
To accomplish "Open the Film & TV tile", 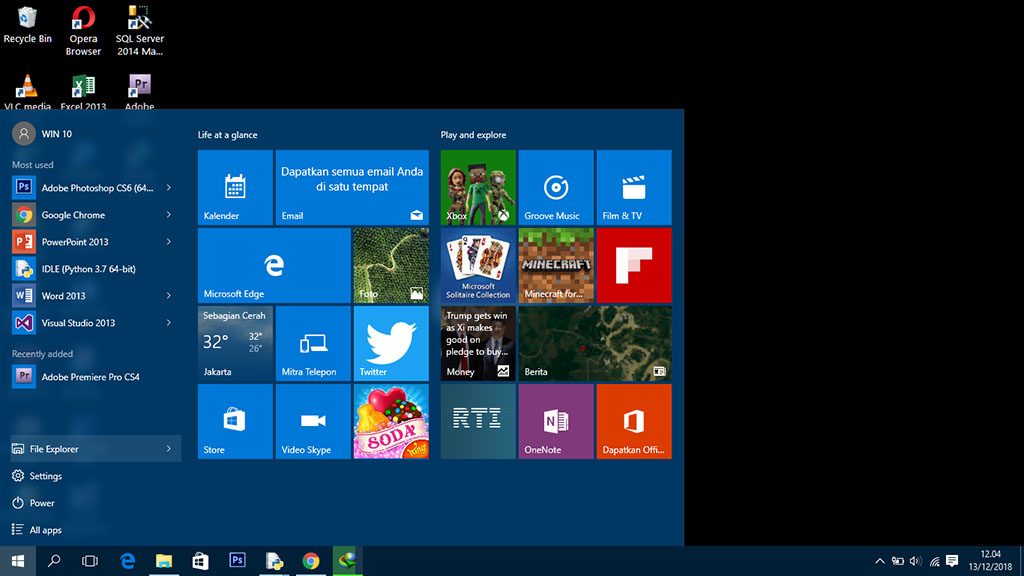I will (x=633, y=187).
